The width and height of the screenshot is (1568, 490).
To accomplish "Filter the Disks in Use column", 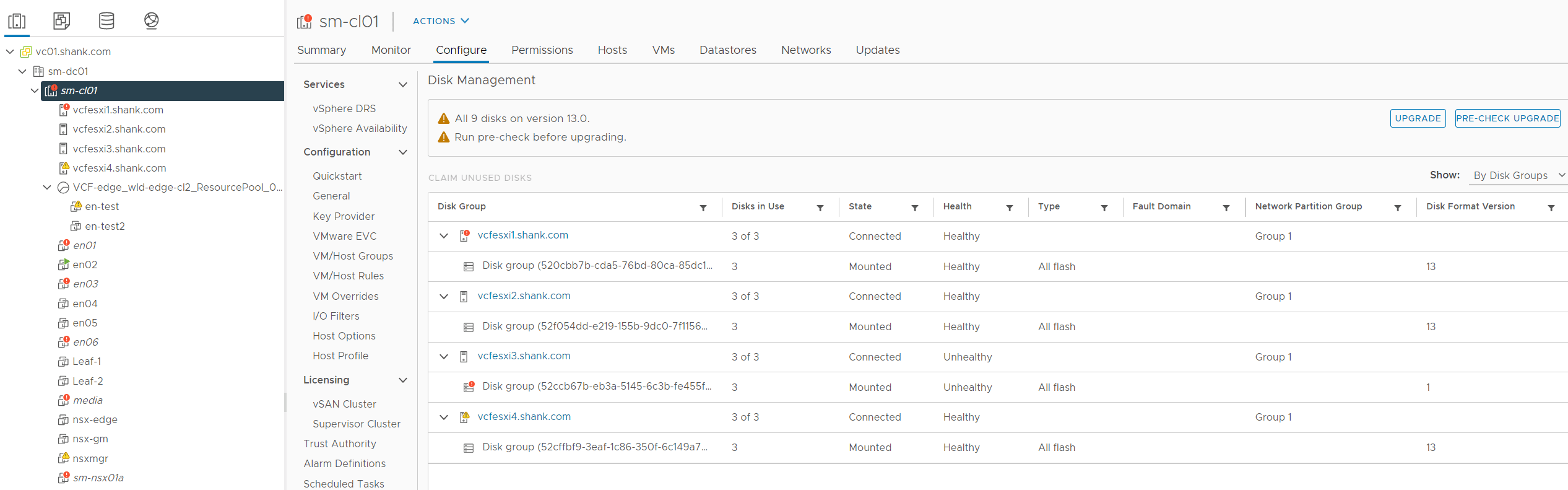I will pos(820,208).
